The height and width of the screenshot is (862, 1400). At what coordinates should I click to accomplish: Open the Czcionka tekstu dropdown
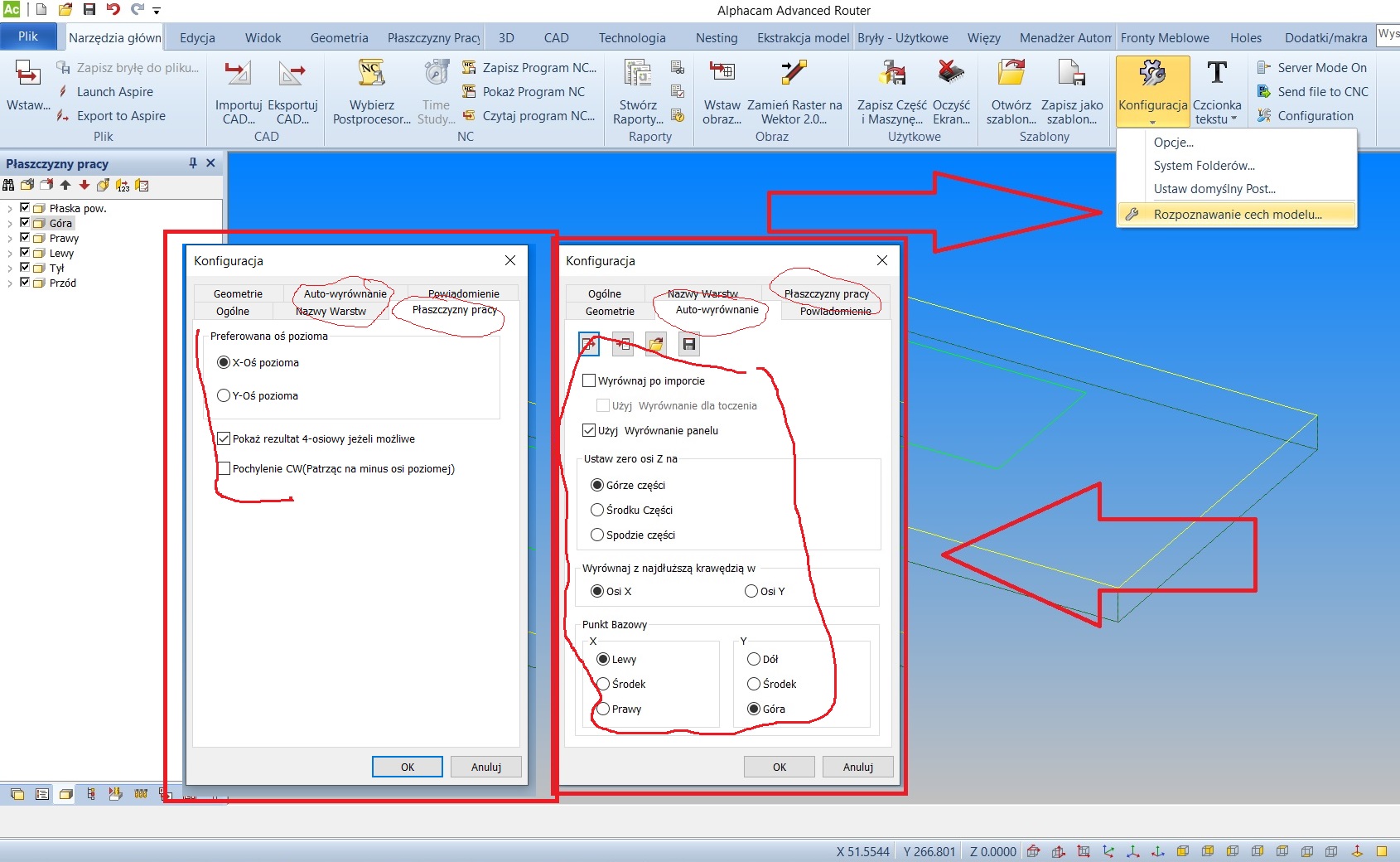coord(1216,91)
